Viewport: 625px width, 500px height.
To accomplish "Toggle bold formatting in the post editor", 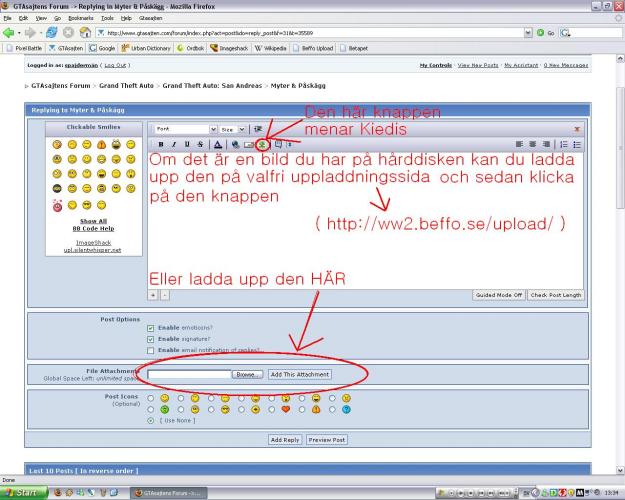I will tap(161, 145).
